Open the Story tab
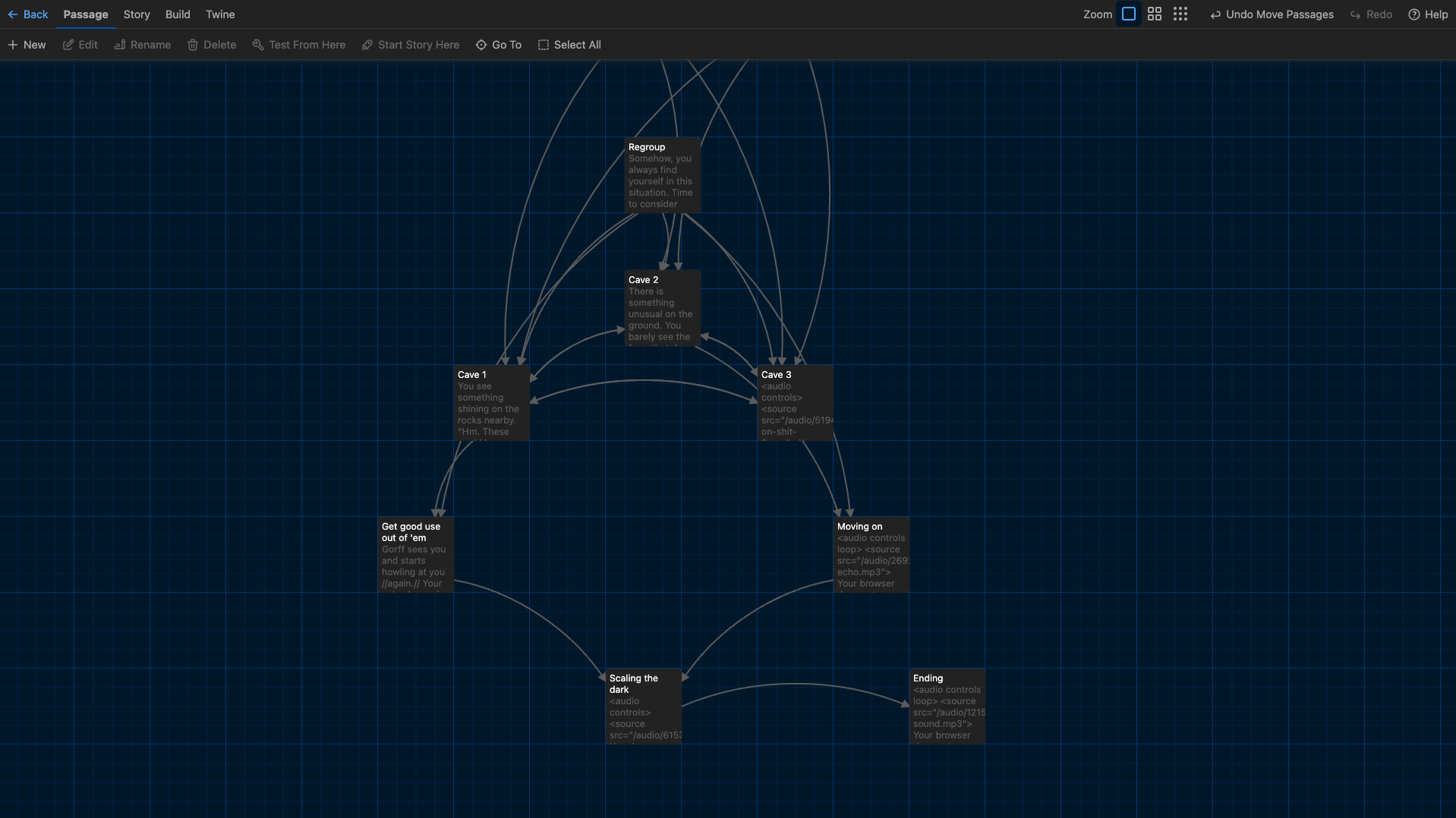The image size is (1456, 818). [137, 14]
